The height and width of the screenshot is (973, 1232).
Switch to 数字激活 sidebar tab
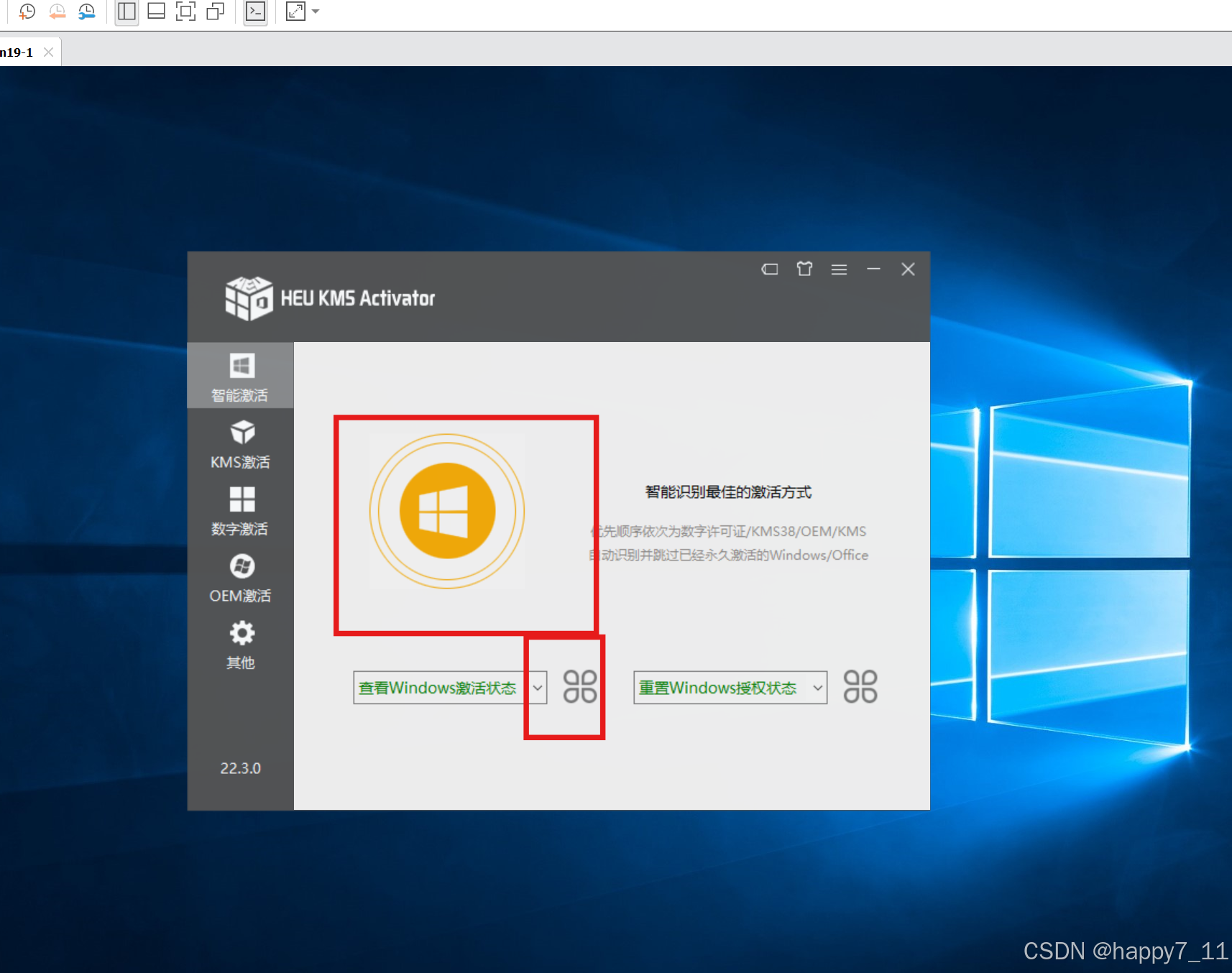(241, 511)
